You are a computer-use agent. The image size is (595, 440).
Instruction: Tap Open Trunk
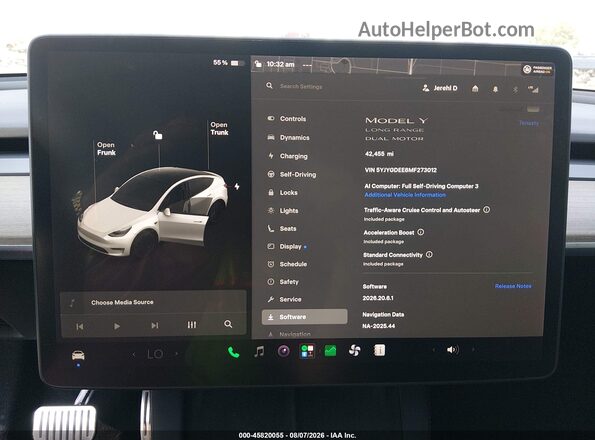click(x=219, y=129)
